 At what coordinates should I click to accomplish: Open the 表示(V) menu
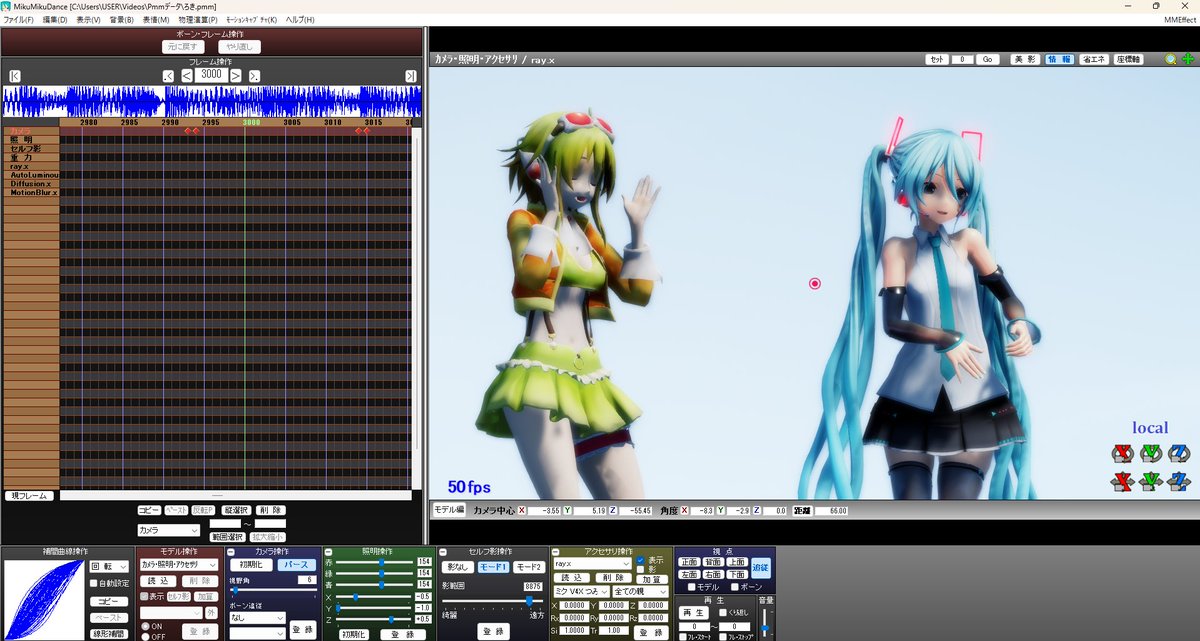pos(88,20)
